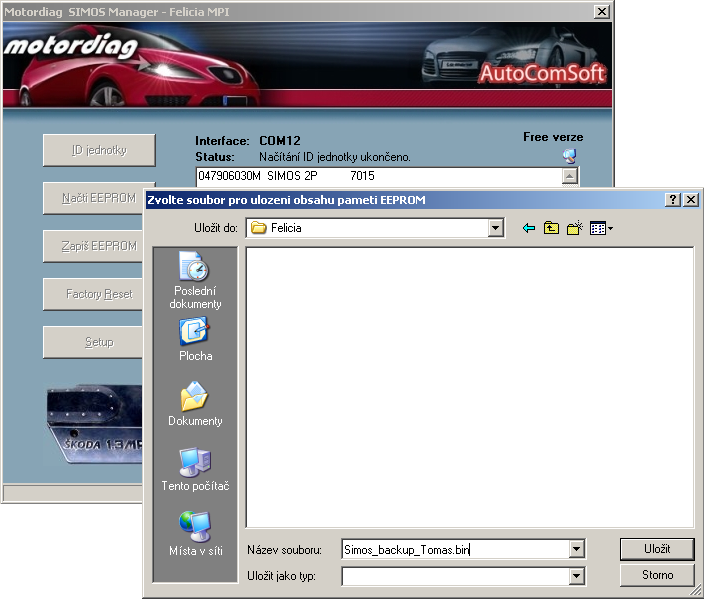Expand the Název souboru dropdown arrow
704x599 pixels.
tap(576, 549)
